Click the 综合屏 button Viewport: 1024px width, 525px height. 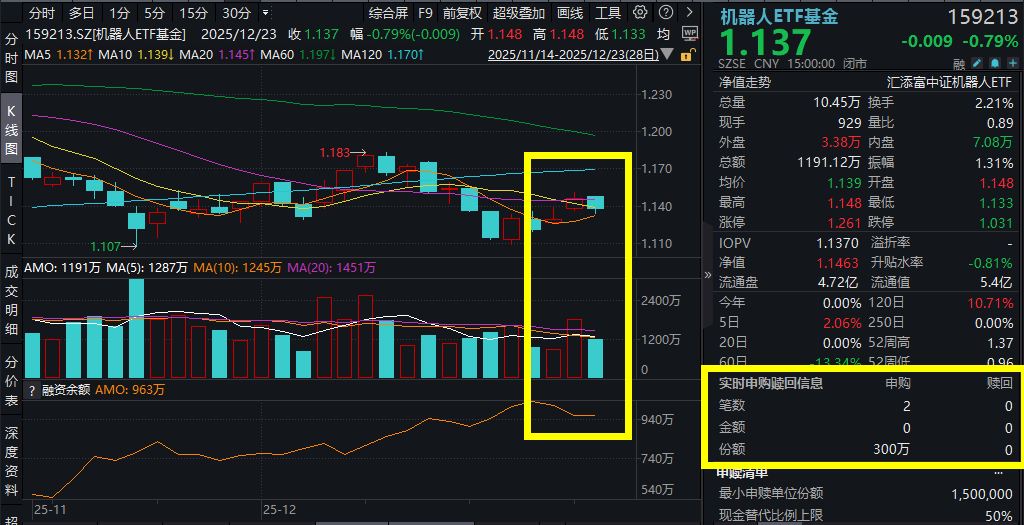(387, 13)
